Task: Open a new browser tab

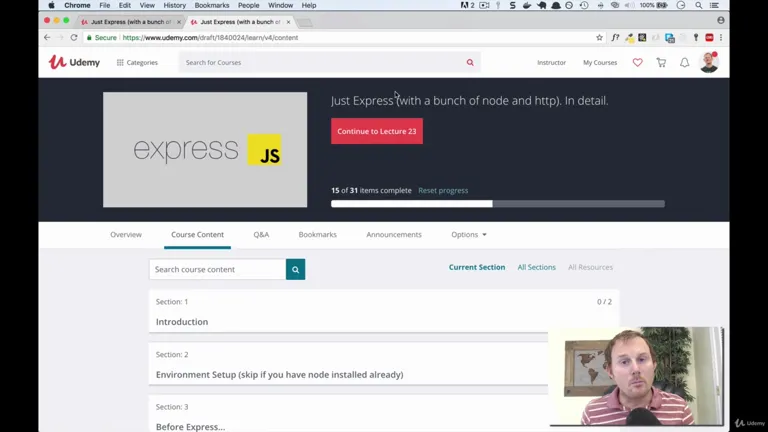Action: [305, 23]
